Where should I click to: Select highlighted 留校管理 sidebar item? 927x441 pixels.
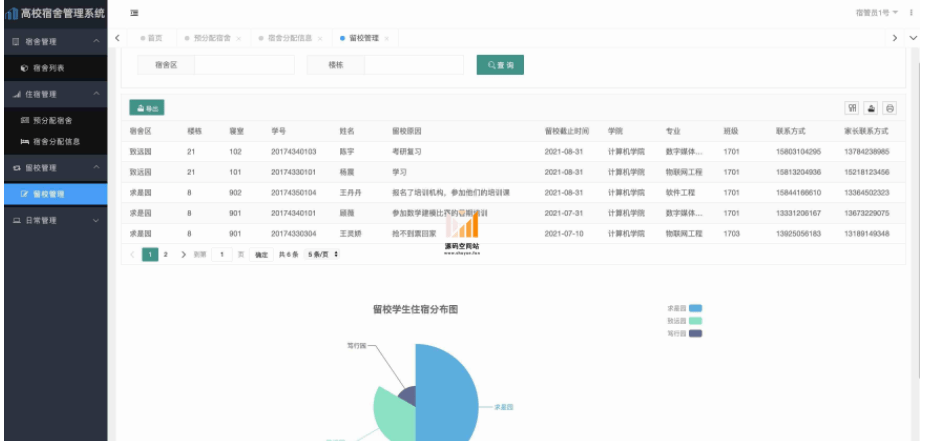pos(56,194)
